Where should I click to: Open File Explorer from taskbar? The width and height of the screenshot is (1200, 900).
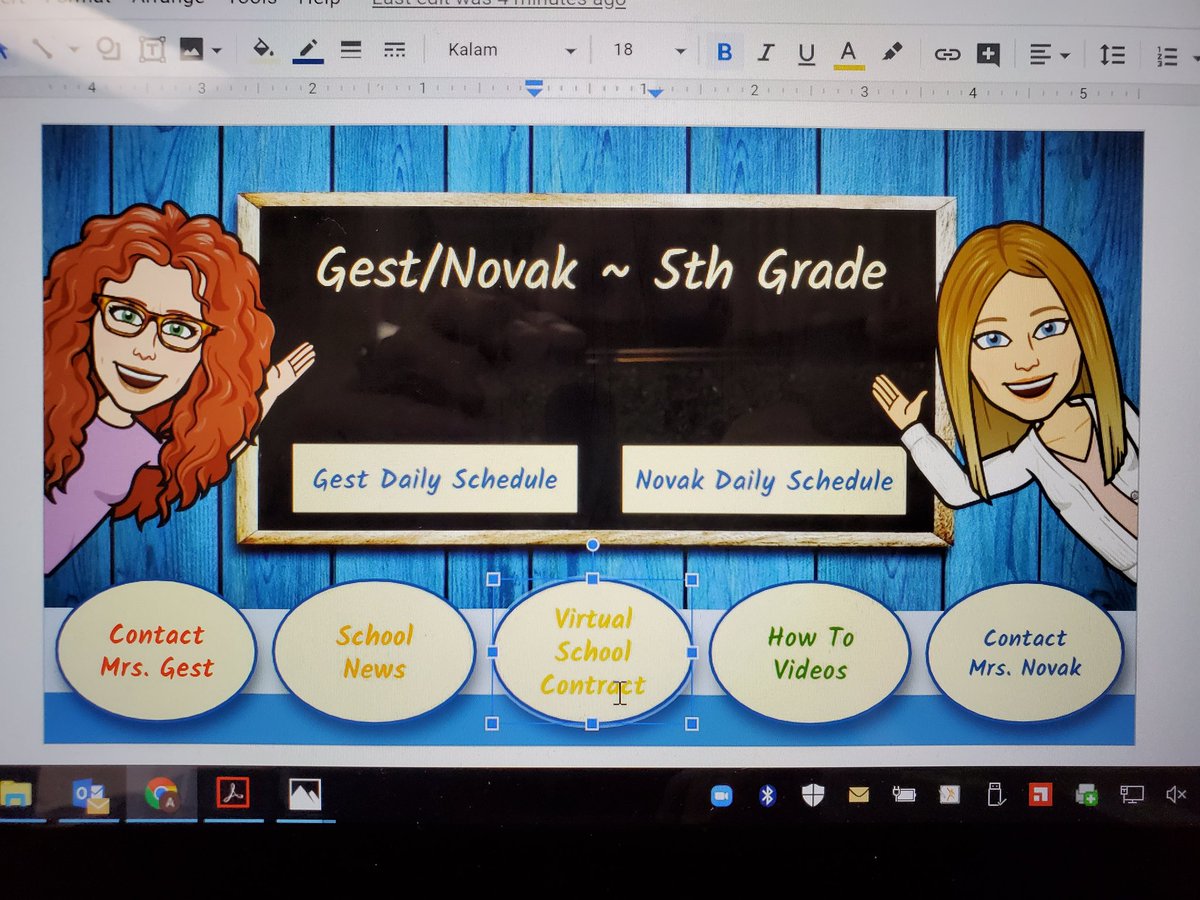14,795
